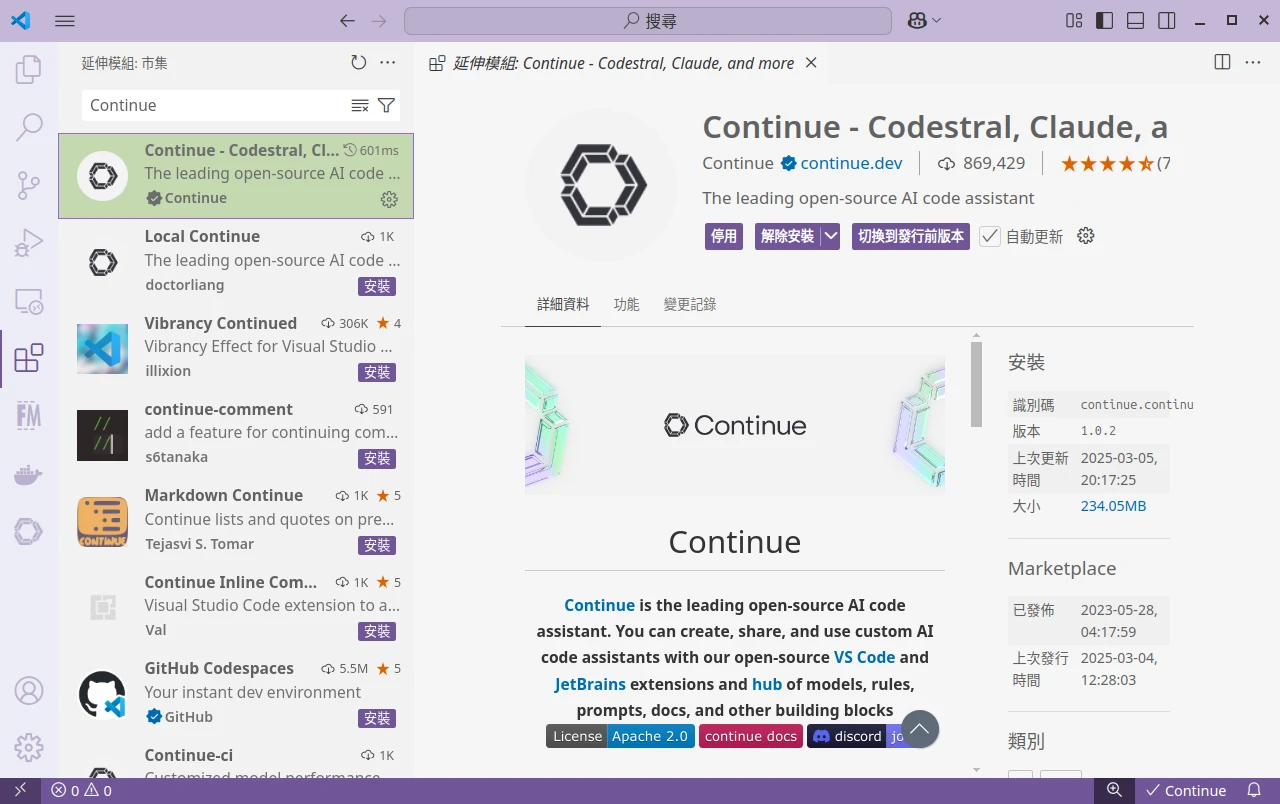Switch to the 功能 tab
This screenshot has width=1280, height=804.
626,305
